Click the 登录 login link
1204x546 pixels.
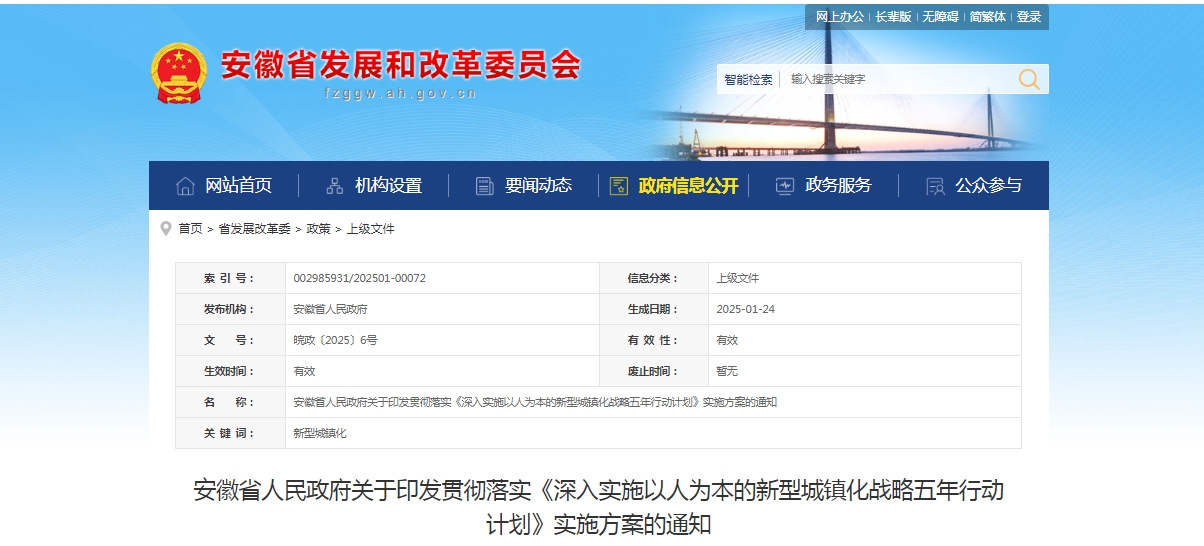point(1029,17)
